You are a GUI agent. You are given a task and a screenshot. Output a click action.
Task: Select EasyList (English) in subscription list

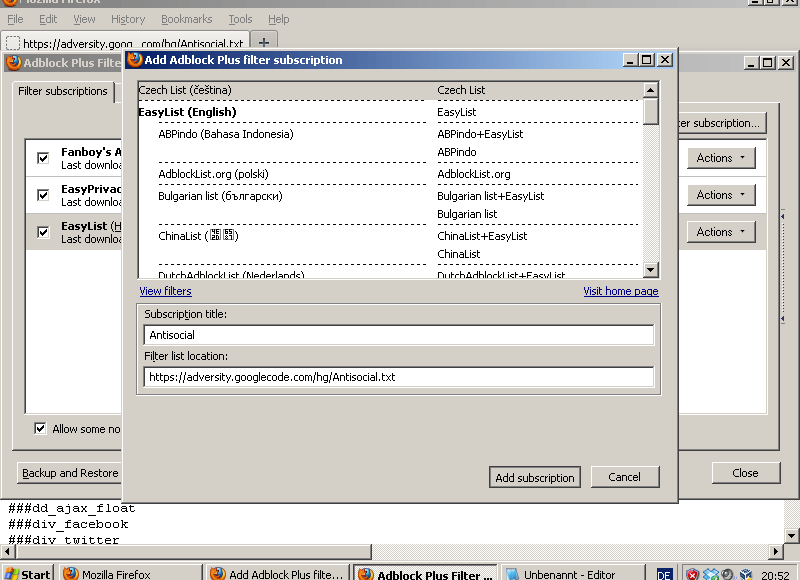tap(187, 112)
